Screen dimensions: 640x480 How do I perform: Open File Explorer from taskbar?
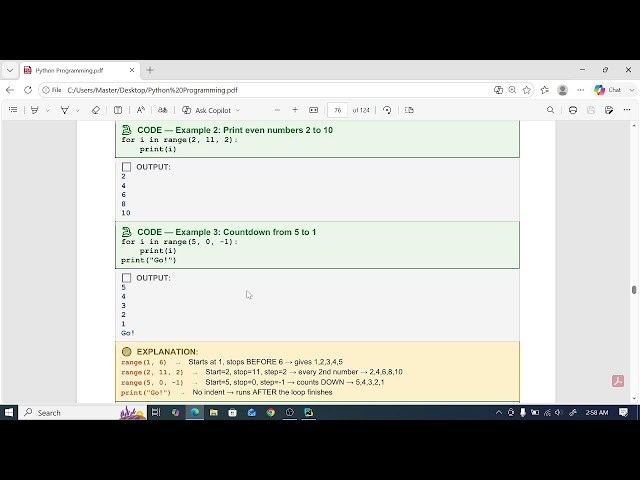pyautogui.click(x=213, y=413)
